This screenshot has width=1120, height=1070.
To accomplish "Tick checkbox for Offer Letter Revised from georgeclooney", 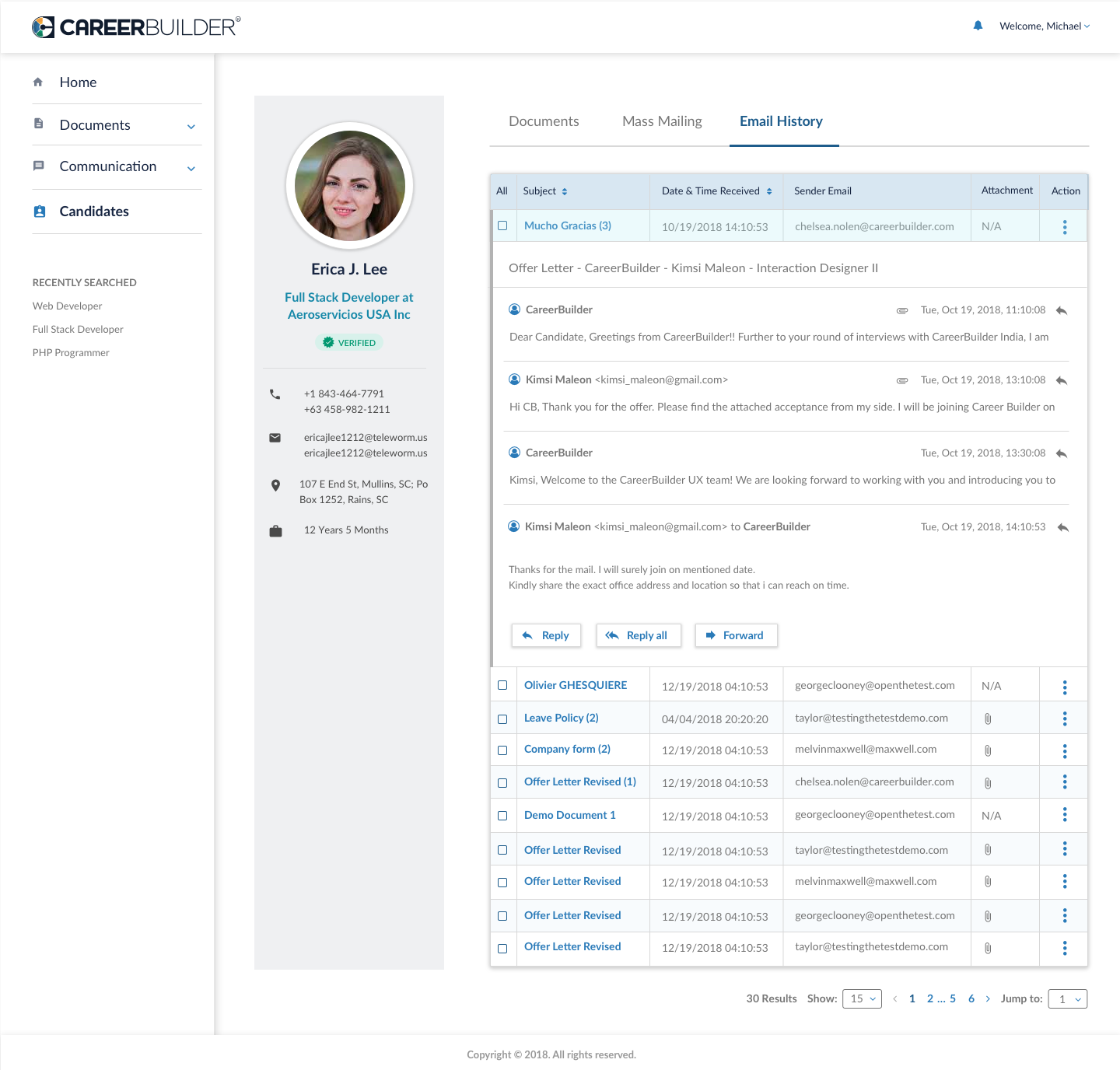I will [502, 916].
